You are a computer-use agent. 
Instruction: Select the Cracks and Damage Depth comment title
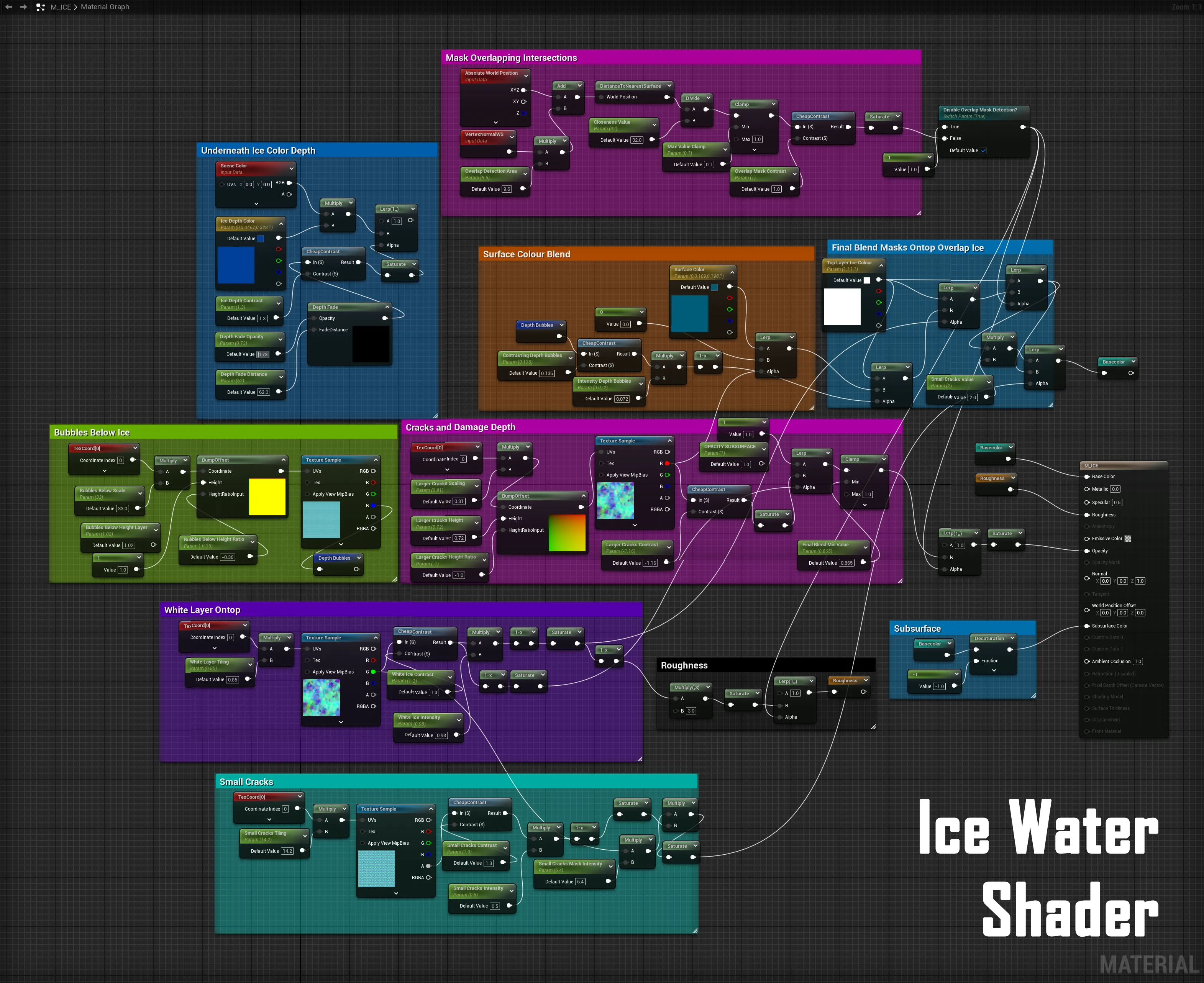click(461, 427)
